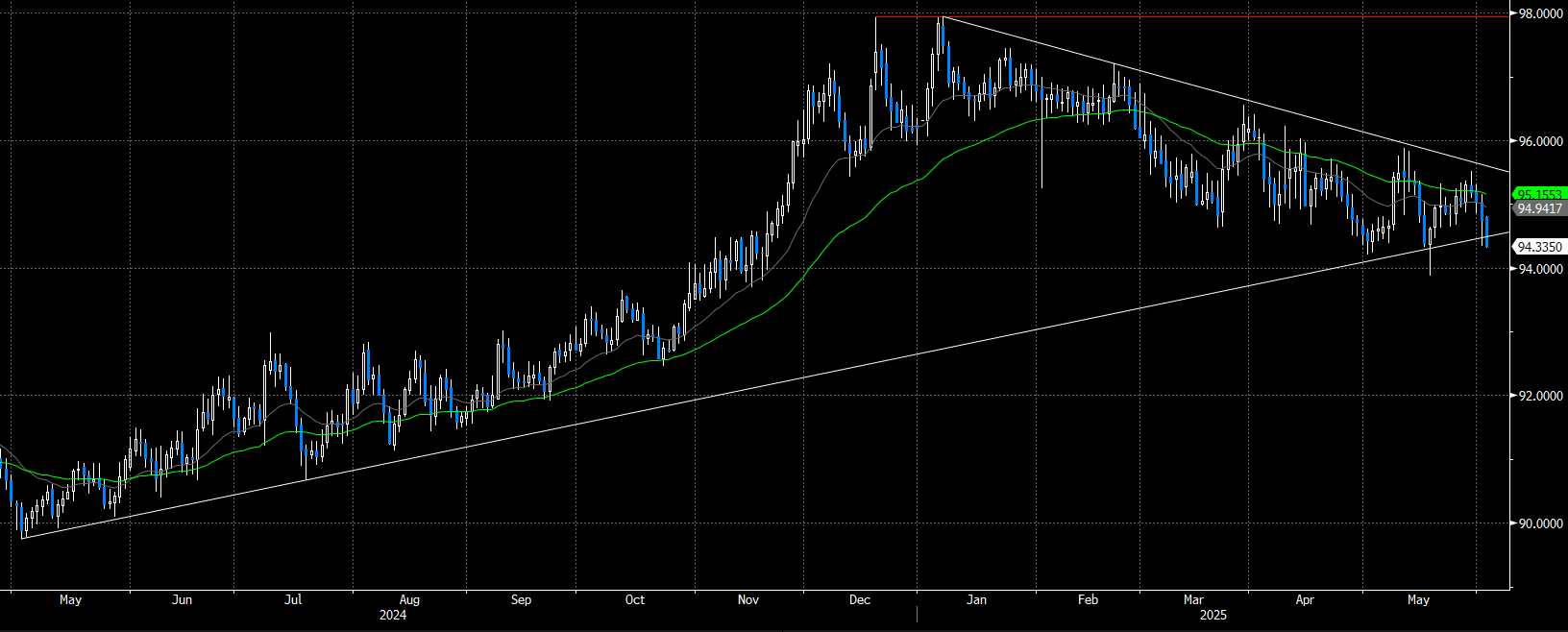Select the 2024 year label below the timeline
1568x632 pixels.
393,615
